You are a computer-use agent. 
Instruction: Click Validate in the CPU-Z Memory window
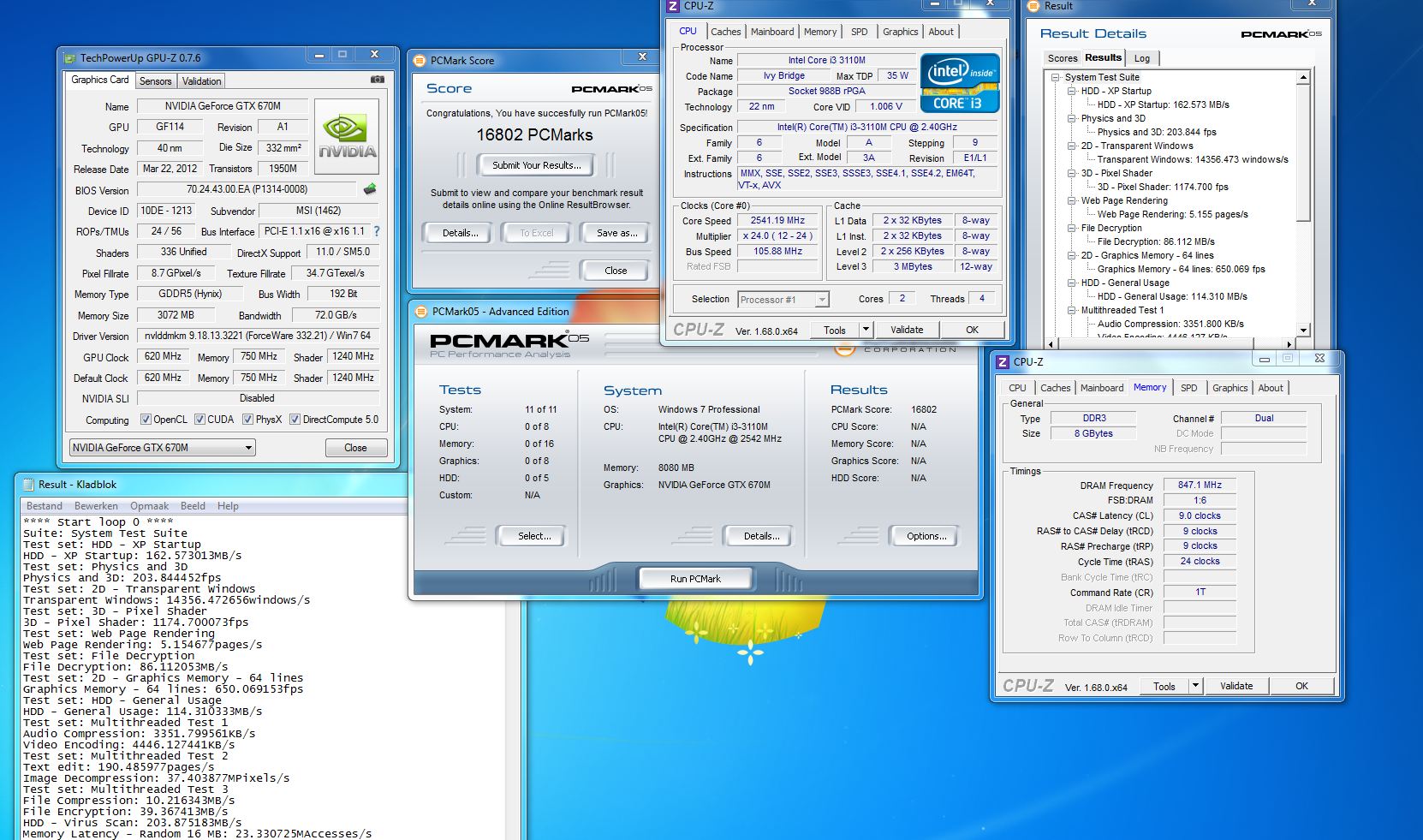pyautogui.click(x=1236, y=686)
